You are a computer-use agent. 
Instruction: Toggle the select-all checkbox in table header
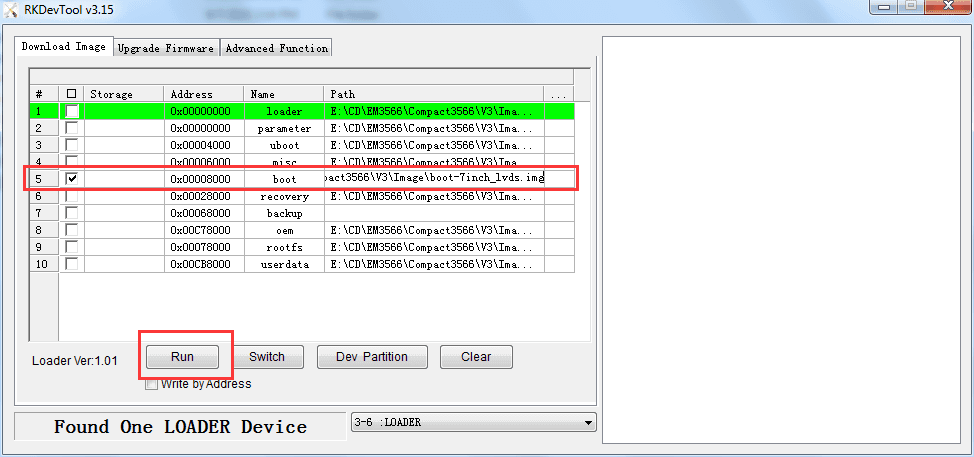coord(72,94)
